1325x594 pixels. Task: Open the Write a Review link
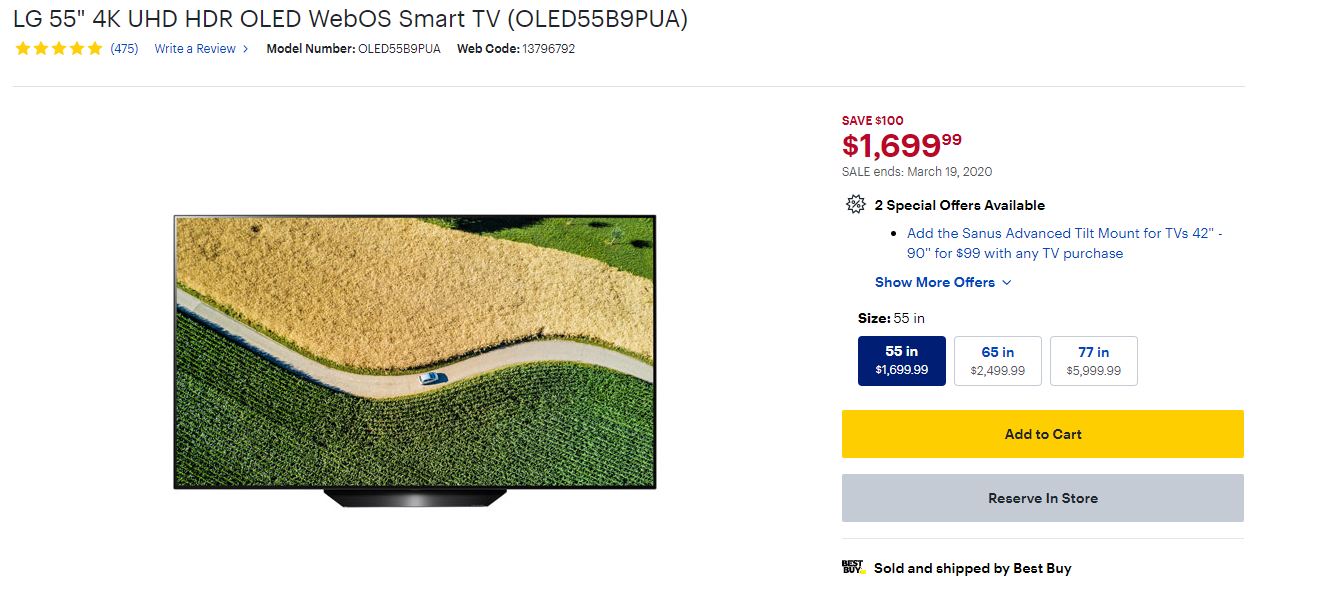click(195, 48)
